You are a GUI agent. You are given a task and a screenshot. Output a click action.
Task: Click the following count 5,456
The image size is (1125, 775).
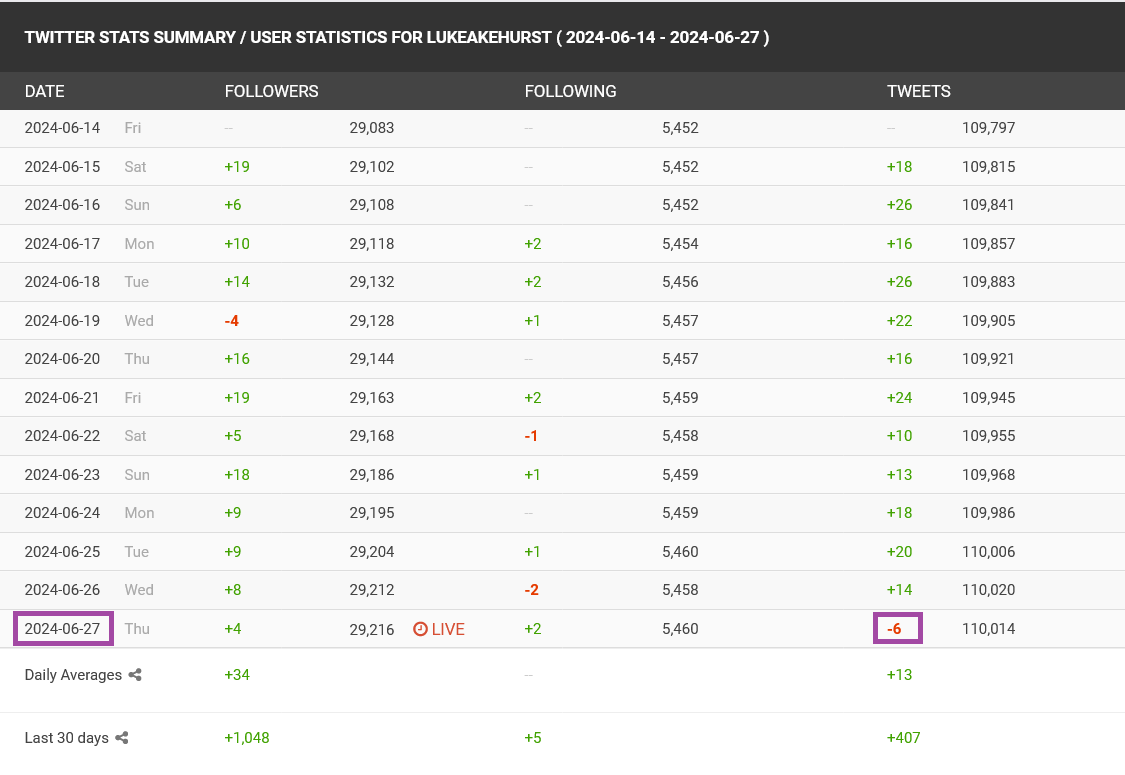click(680, 281)
